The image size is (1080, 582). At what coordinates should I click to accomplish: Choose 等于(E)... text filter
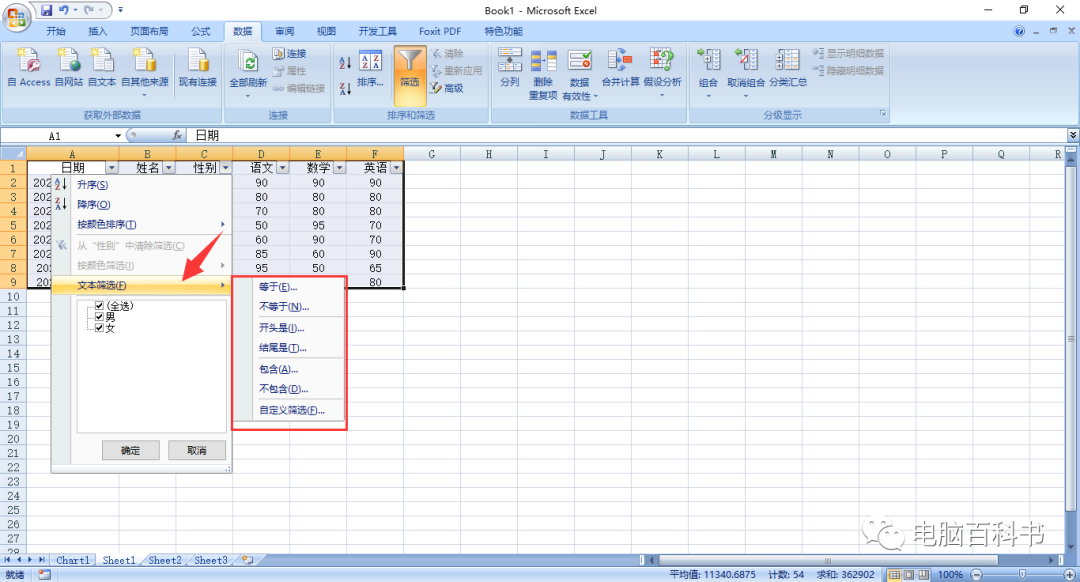click(x=289, y=287)
